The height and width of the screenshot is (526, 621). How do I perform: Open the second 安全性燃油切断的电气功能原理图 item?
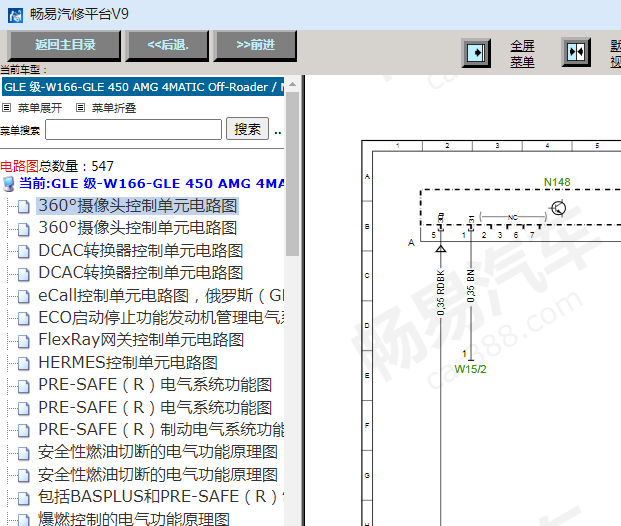(158, 475)
